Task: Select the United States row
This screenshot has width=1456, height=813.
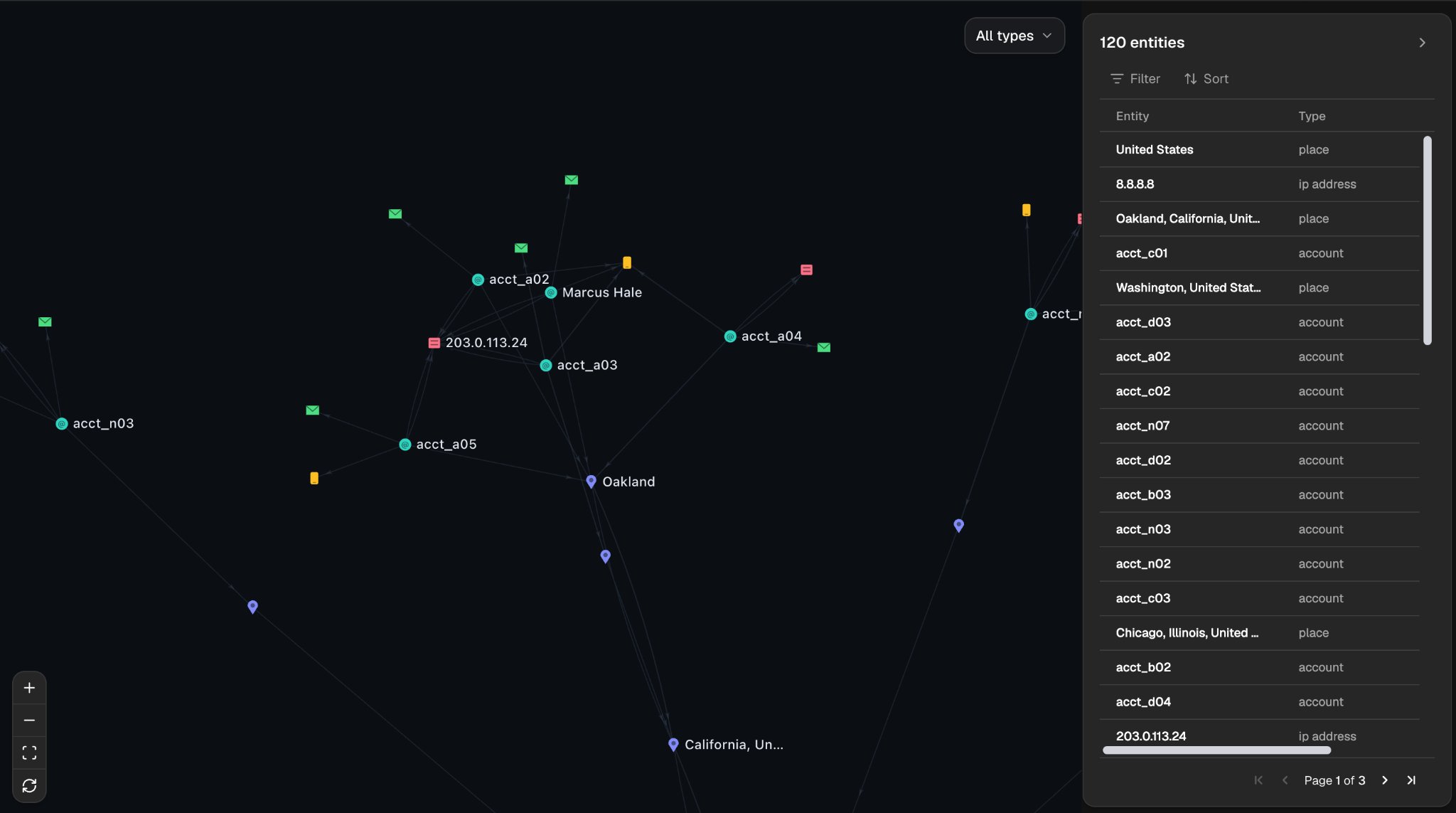Action: tap(1259, 149)
